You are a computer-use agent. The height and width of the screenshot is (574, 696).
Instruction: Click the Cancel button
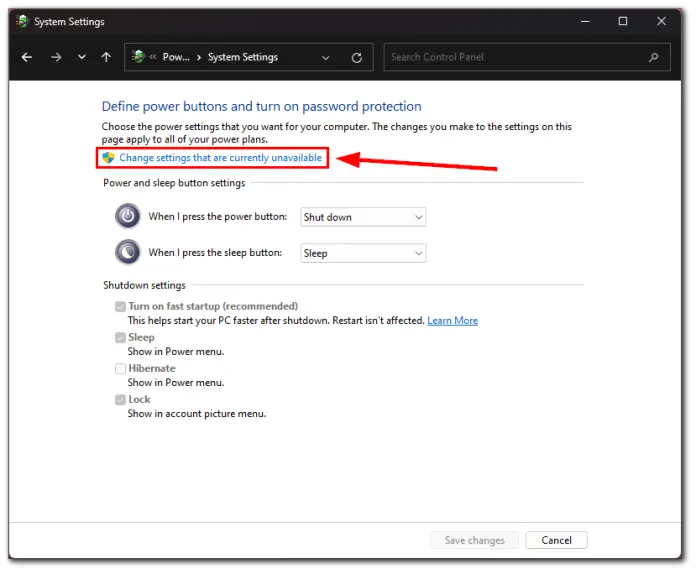556,540
